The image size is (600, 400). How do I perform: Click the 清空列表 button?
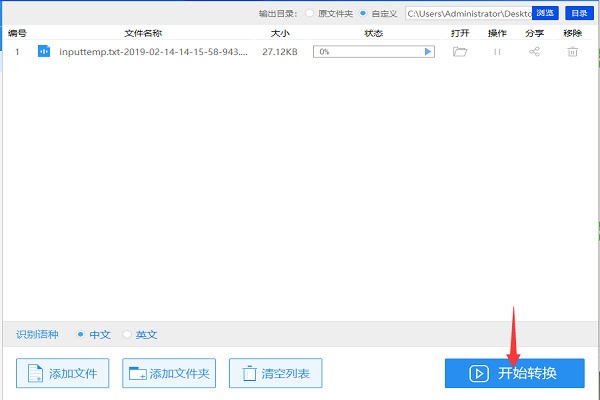pos(276,373)
